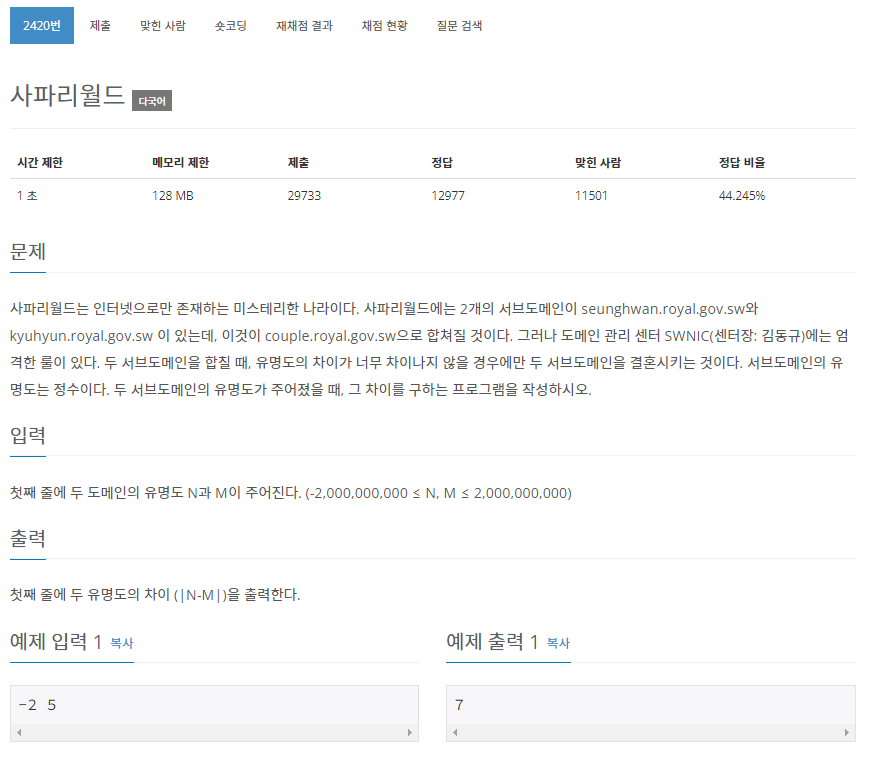
Task: Click the 출력 section heading
Action: pyautogui.click(x=28, y=538)
